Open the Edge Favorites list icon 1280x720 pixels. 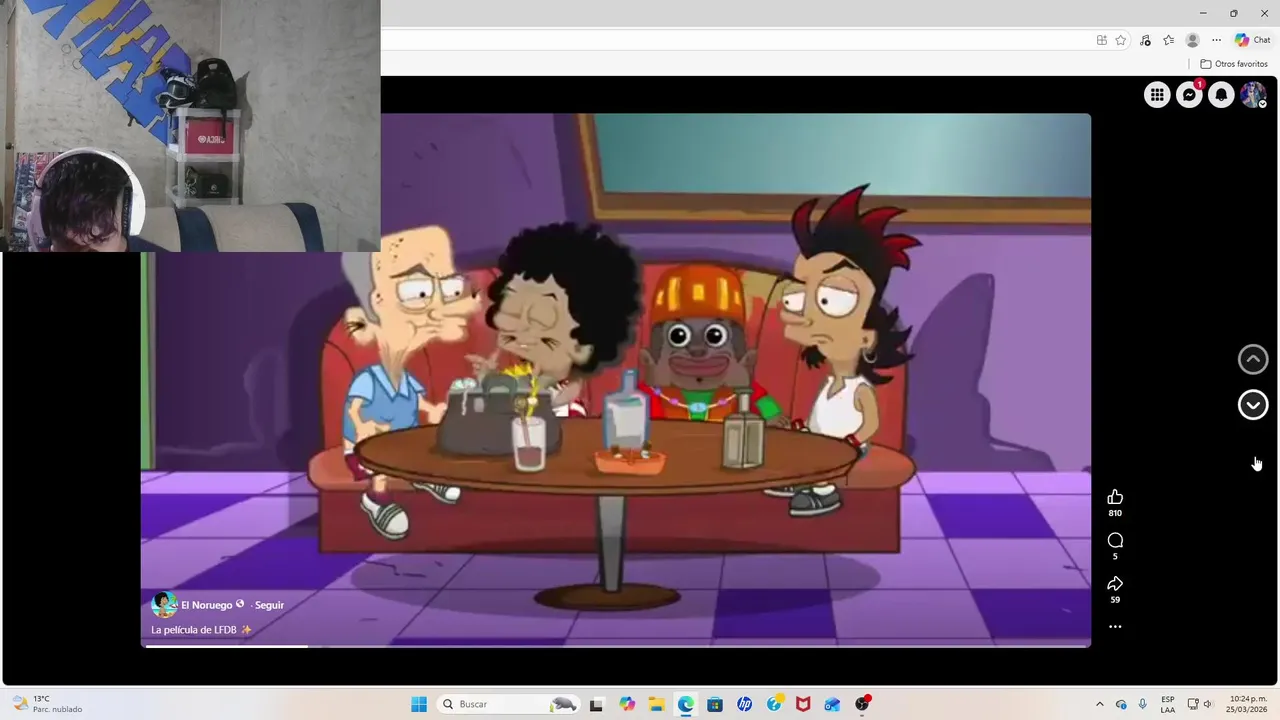pyautogui.click(x=1168, y=40)
